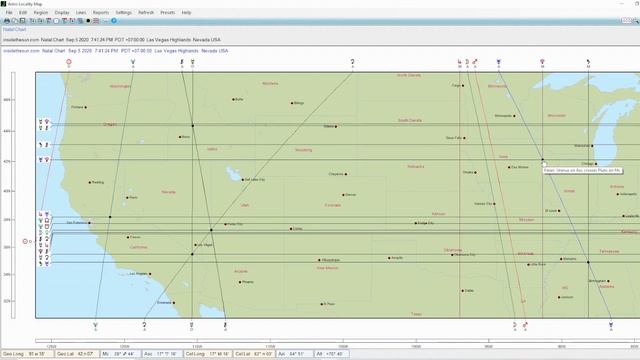Image resolution: width=640 pixels, height=360 pixels.
Task: Click the Los Angeles city marker
Action: 150,274
